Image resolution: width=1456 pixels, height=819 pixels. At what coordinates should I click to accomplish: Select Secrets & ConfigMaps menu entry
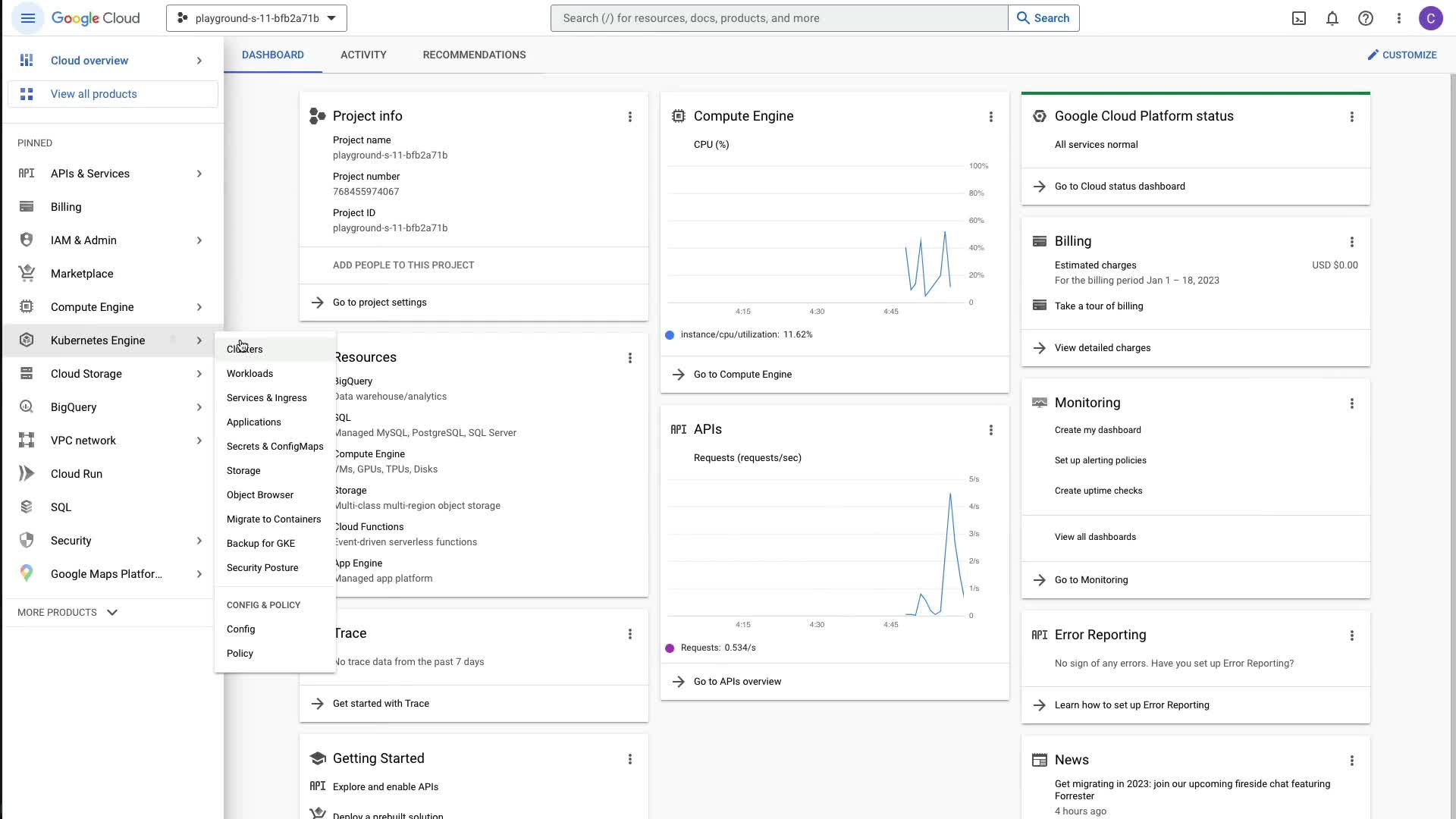tap(275, 447)
